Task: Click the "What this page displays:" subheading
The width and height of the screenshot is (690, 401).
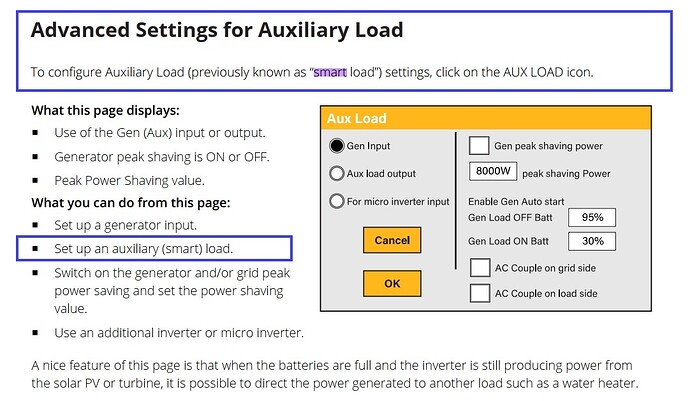Action: click(106, 110)
